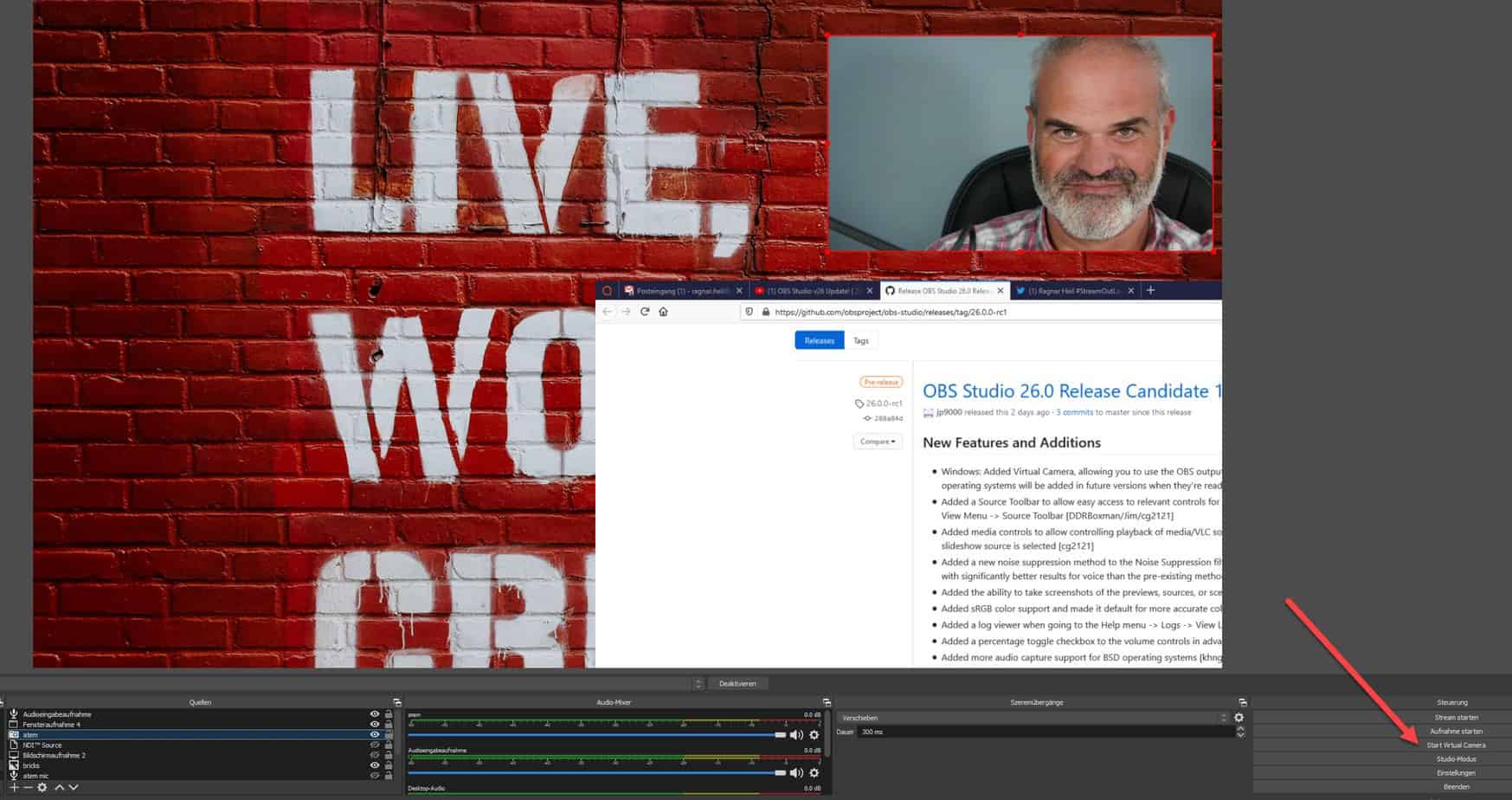Open source properties gear below sources list
The width and height of the screenshot is (1512, 800).
point(42,787)
